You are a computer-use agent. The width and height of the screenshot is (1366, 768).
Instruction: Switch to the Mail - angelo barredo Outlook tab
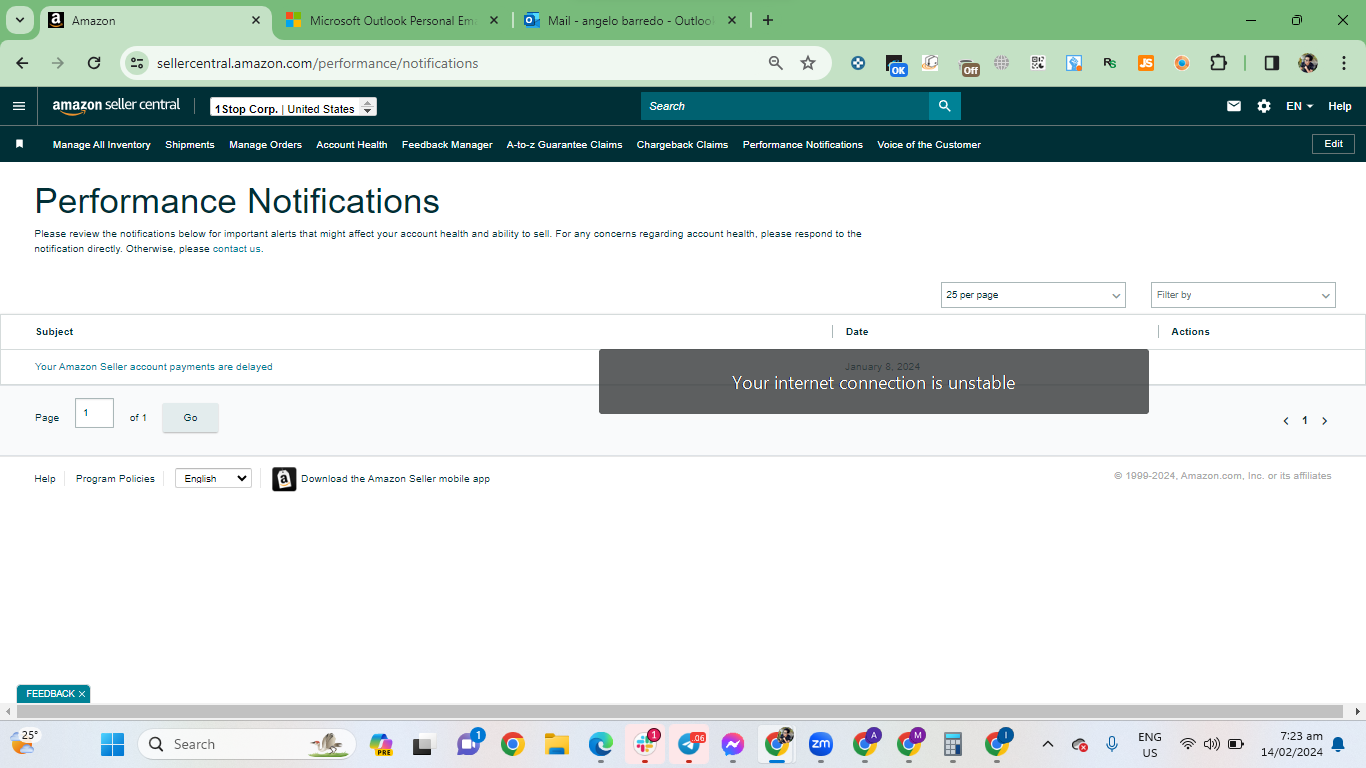631,20
